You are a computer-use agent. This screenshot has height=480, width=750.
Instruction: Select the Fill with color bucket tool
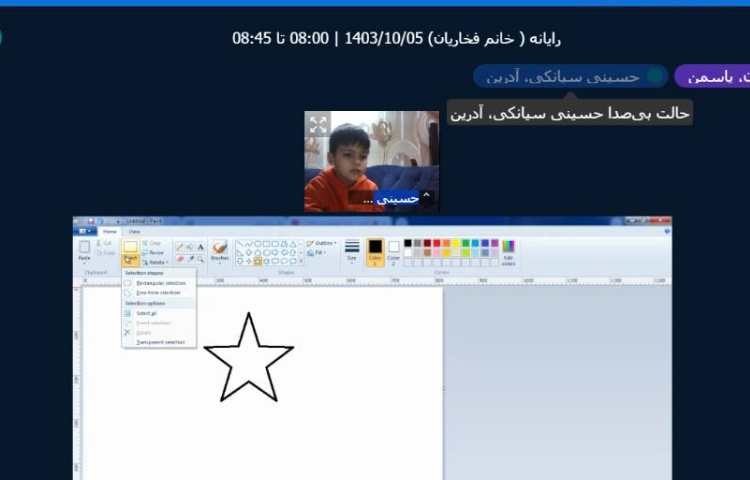189,247
